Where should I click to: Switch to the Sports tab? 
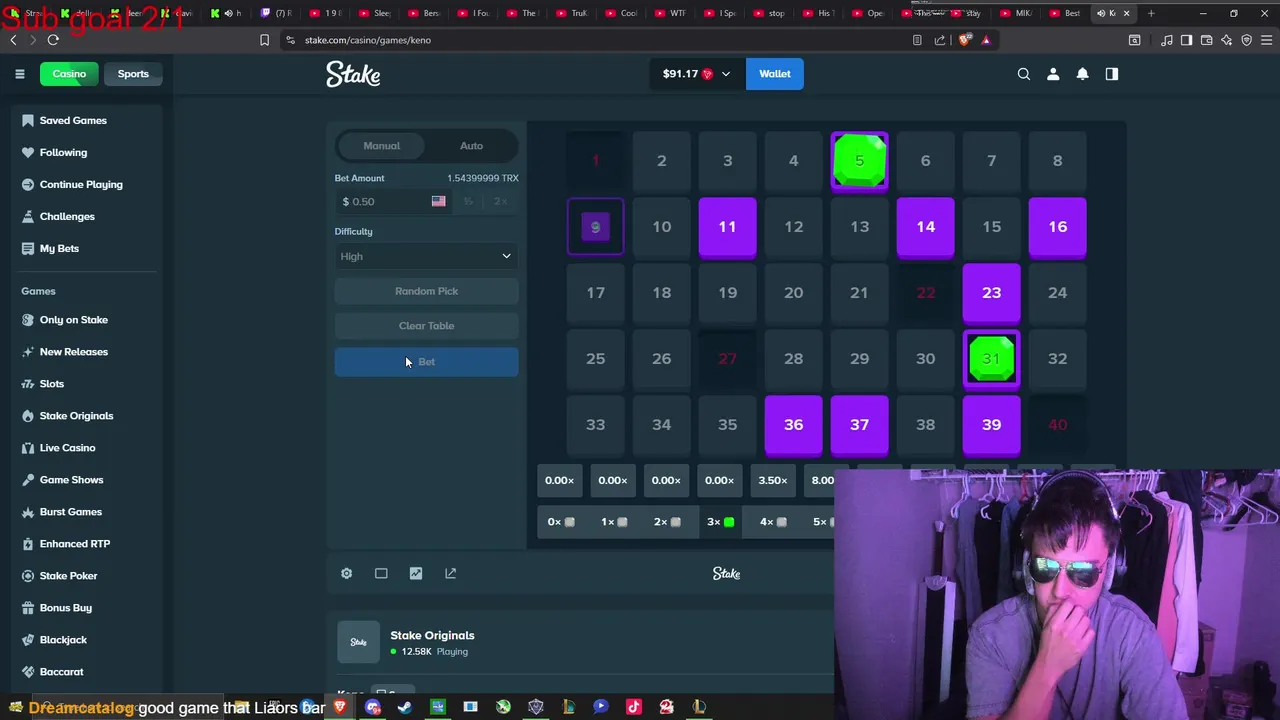pos(133,74)
